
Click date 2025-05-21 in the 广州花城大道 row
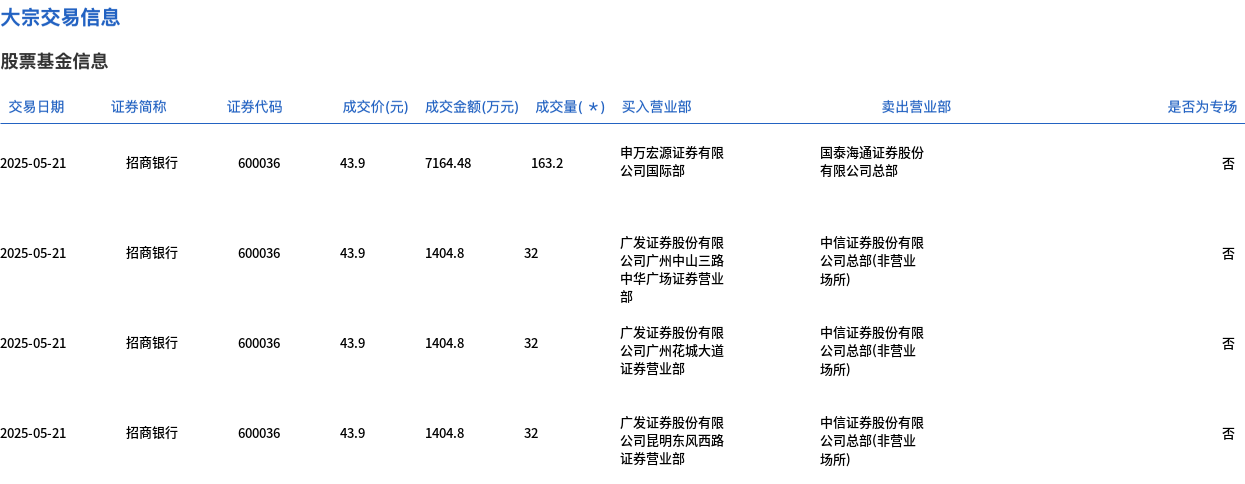point(33,343)
